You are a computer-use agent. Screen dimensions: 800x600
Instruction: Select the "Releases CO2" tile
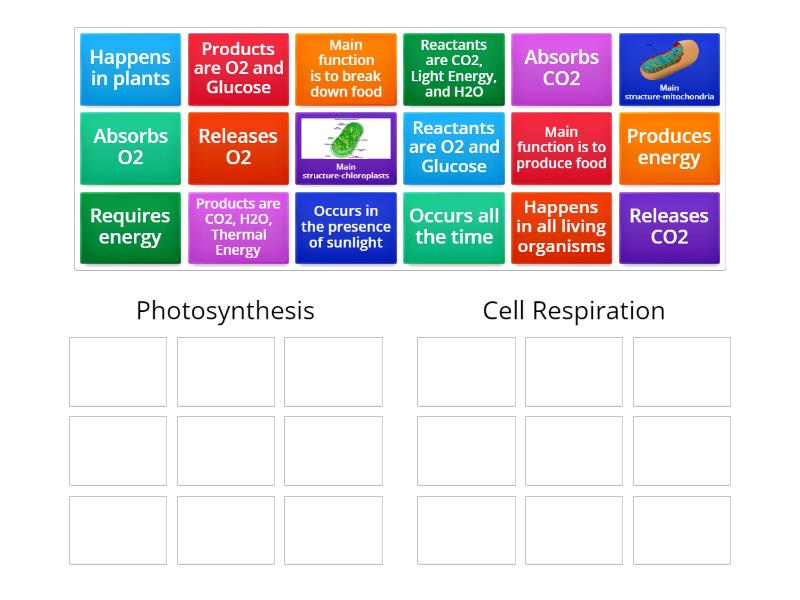click(x=669, y=228)
